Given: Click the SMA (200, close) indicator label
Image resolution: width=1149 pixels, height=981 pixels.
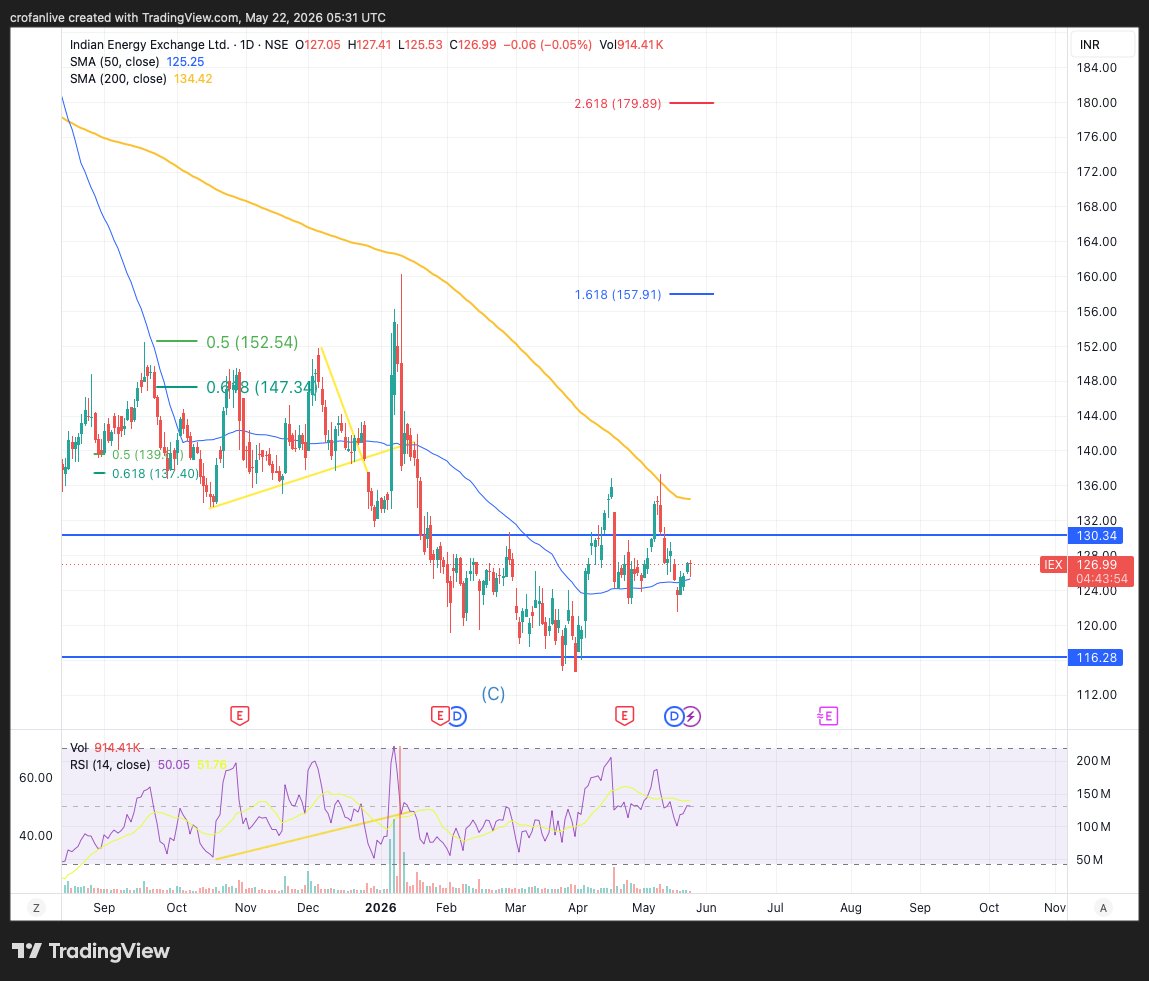Looking at the screenshot, I should [x=118, y=78].
